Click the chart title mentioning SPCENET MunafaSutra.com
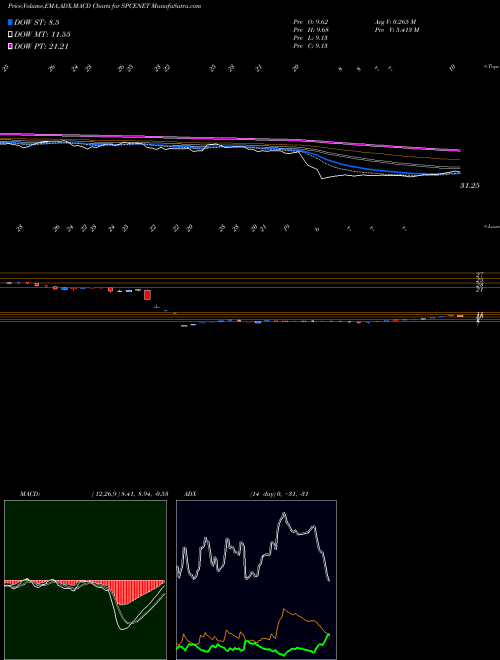The height and width of the screenshot is (660, 500). 104,6
